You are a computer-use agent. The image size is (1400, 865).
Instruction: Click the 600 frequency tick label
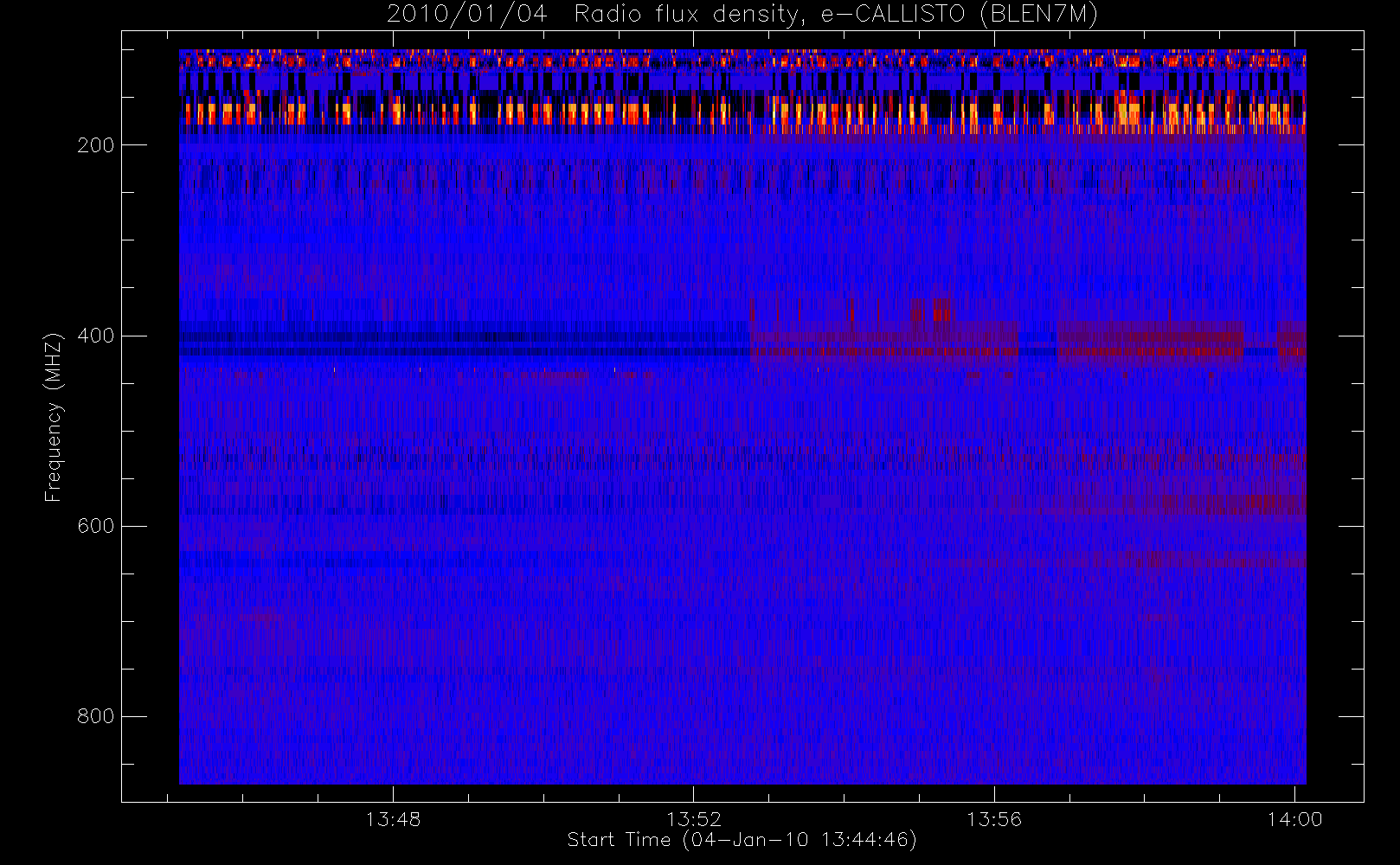point(95,526)
